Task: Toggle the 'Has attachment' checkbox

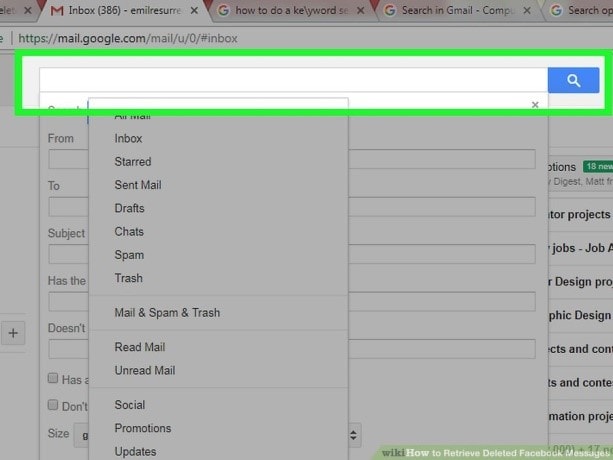Action: click(53, 378)
